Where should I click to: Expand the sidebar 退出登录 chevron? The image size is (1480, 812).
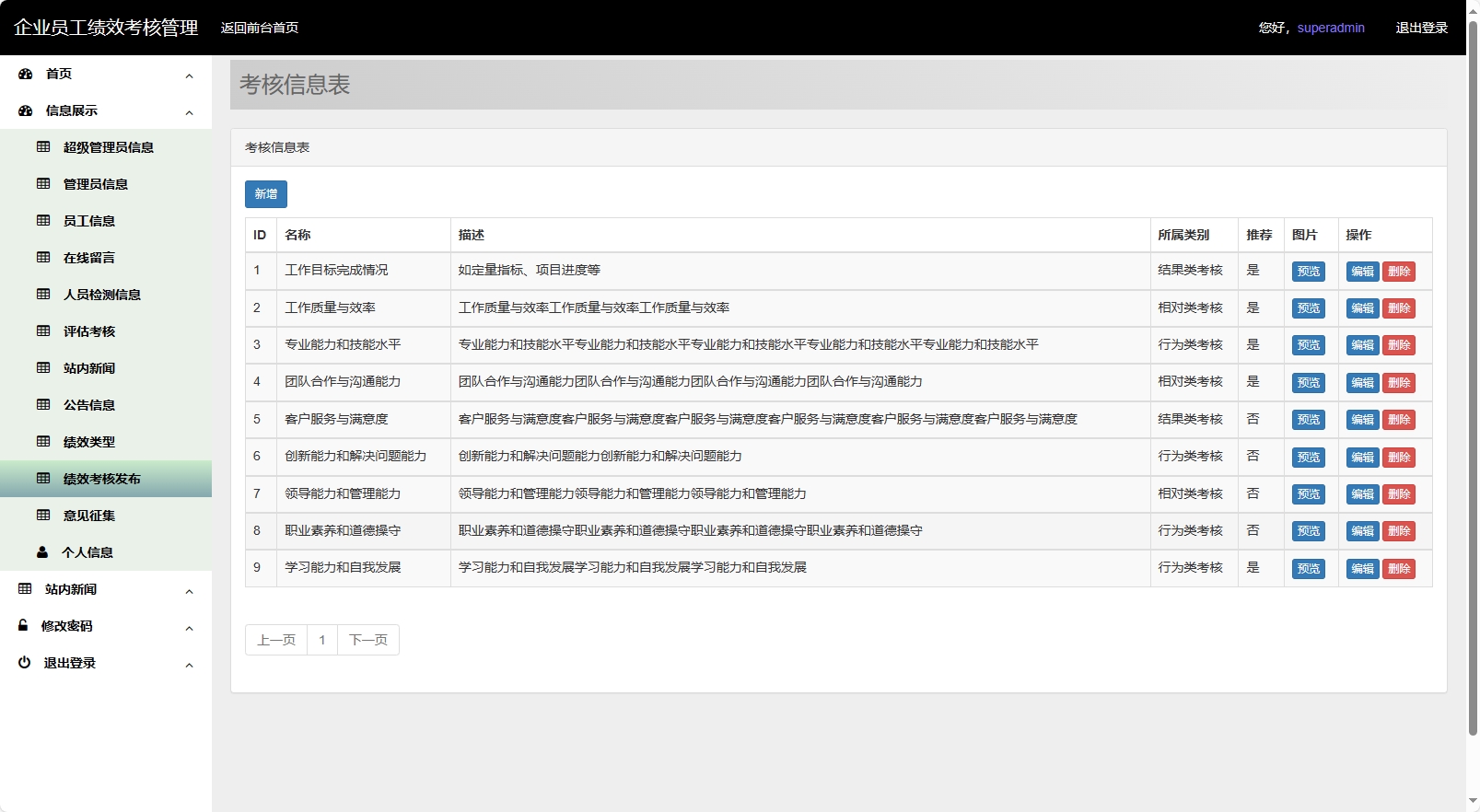tap(189, 665)
